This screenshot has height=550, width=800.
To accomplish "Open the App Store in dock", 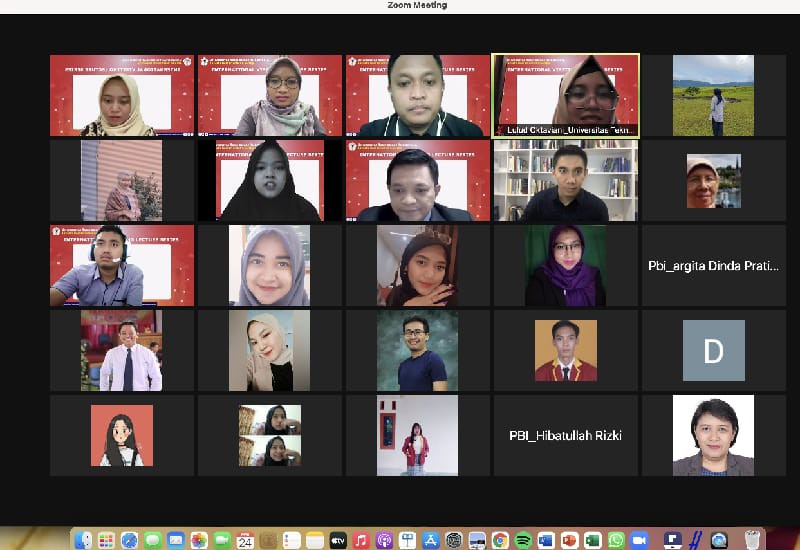I will tap(431, 540).
